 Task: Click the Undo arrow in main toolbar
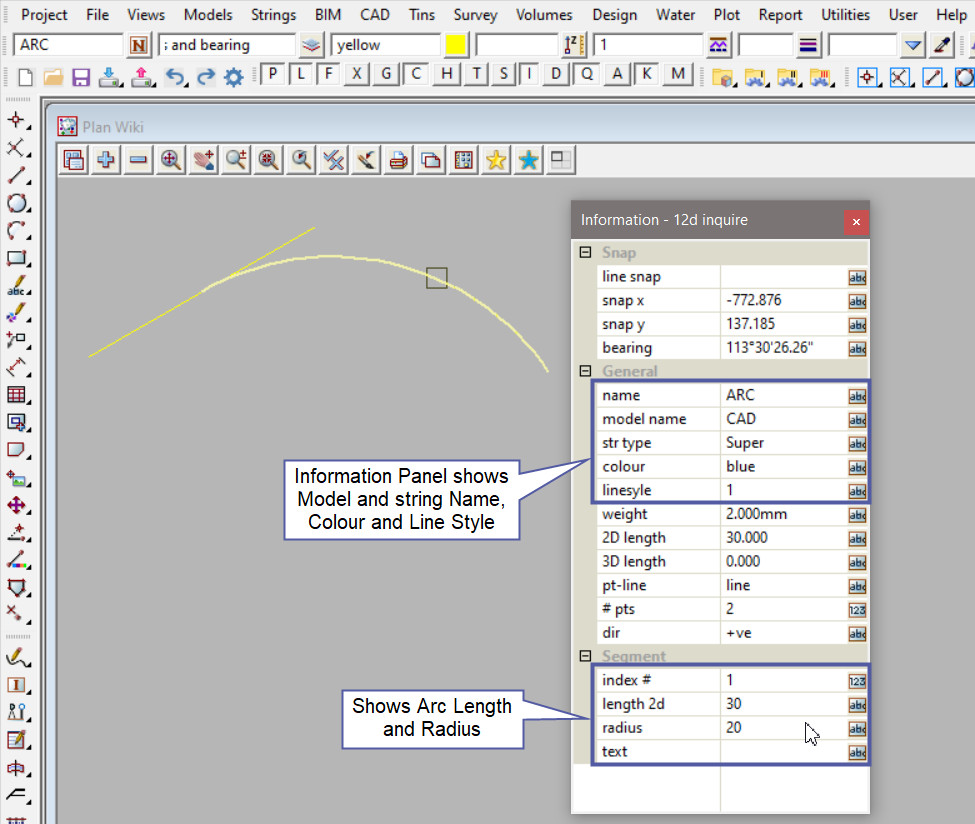pos(176,76)
